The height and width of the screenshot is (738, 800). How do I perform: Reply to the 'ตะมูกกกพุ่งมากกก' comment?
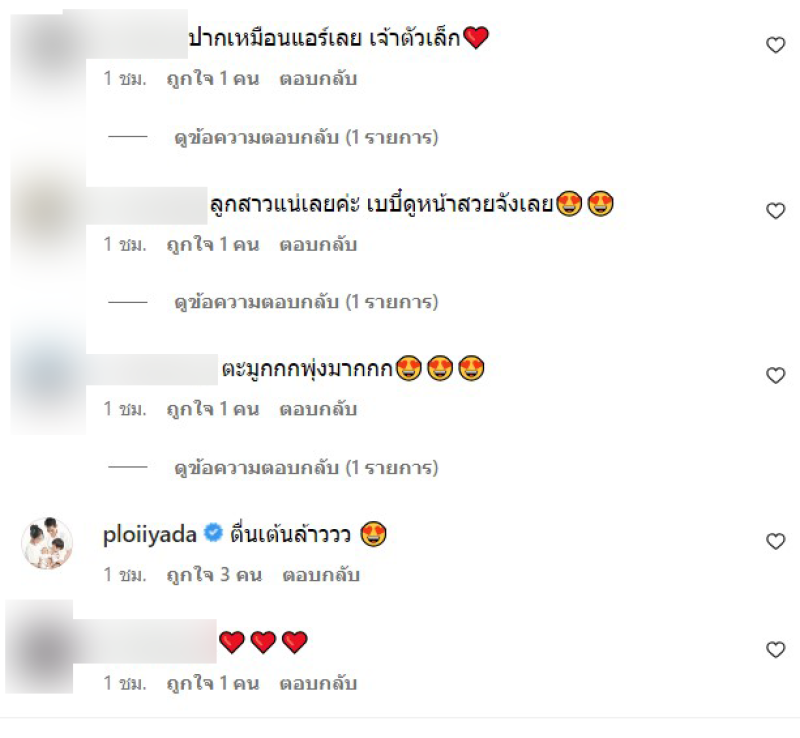(x=318, y=409)
